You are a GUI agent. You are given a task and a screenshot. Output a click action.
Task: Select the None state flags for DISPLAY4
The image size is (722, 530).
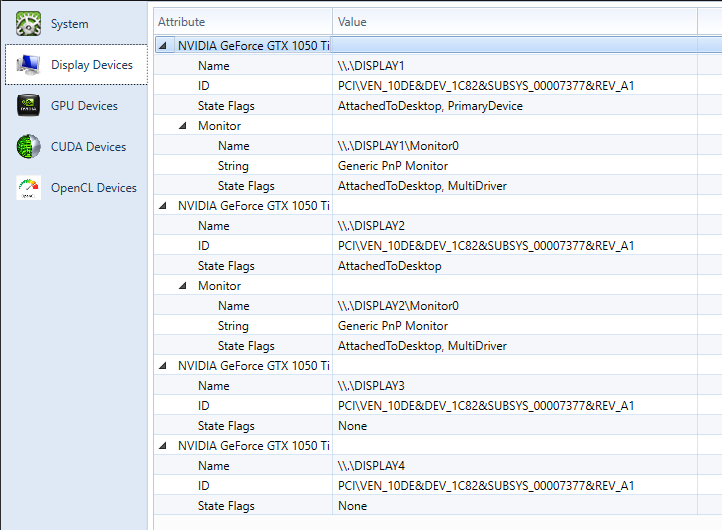(x=353, y=506)
